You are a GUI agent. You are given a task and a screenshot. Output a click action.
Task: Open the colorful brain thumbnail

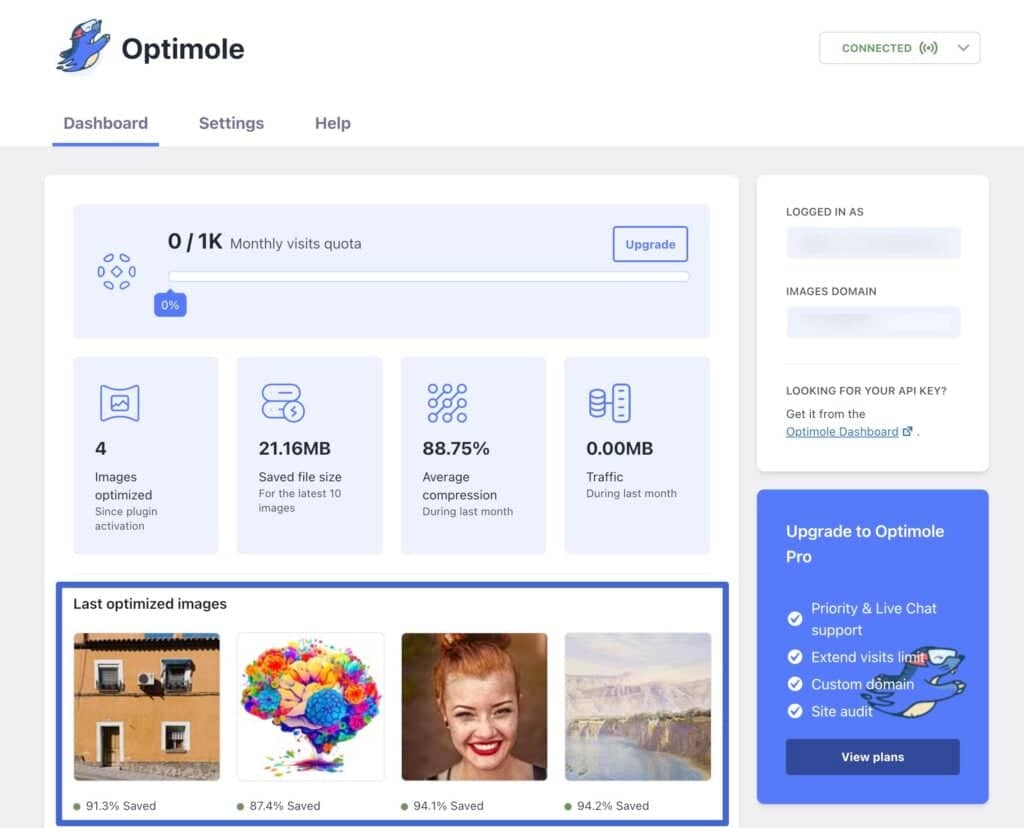point(310,707)
